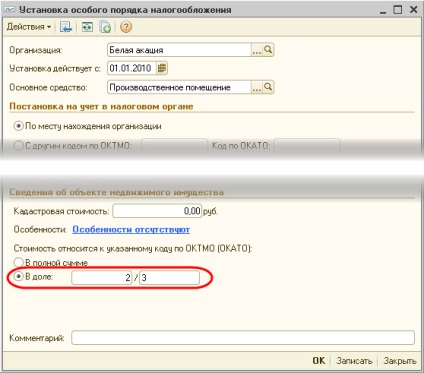
Task: Select the В полной сумме option
Action: click(x=18, y=262)
